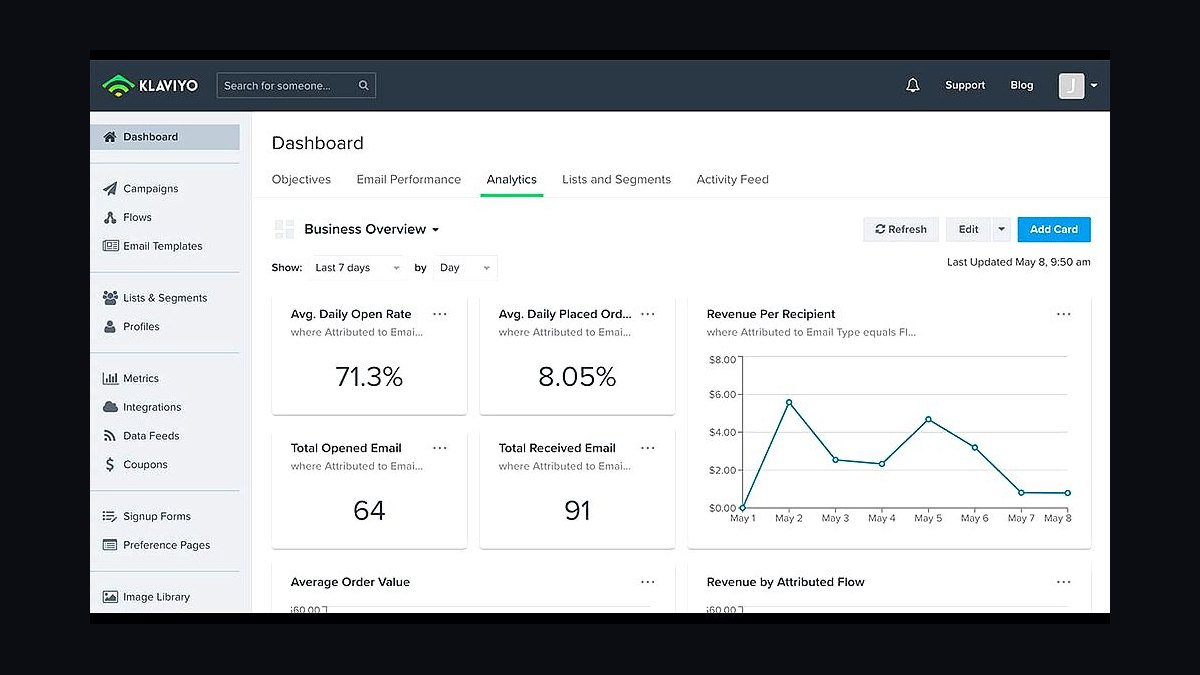Open Revenue by Attributed Flow card options
The height and width of the screenshot is (675, 1200).
tap(1064, 582)
